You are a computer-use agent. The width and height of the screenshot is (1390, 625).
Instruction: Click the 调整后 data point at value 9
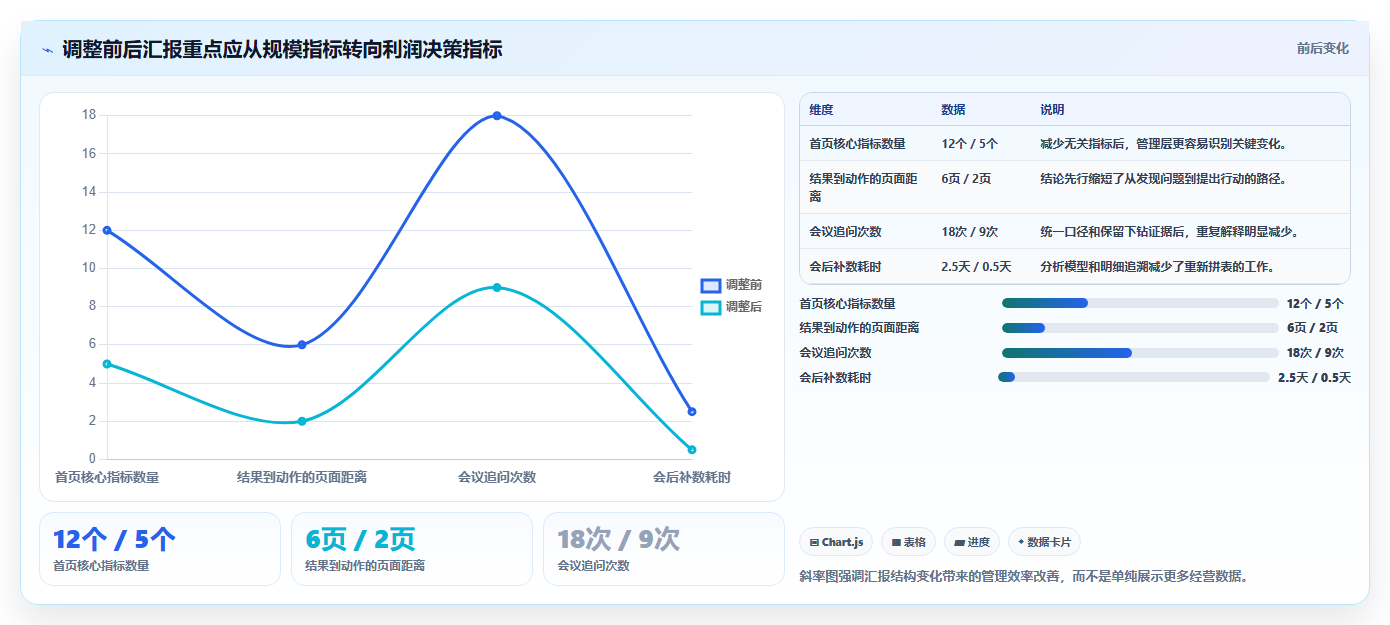(x=497, y=288)
